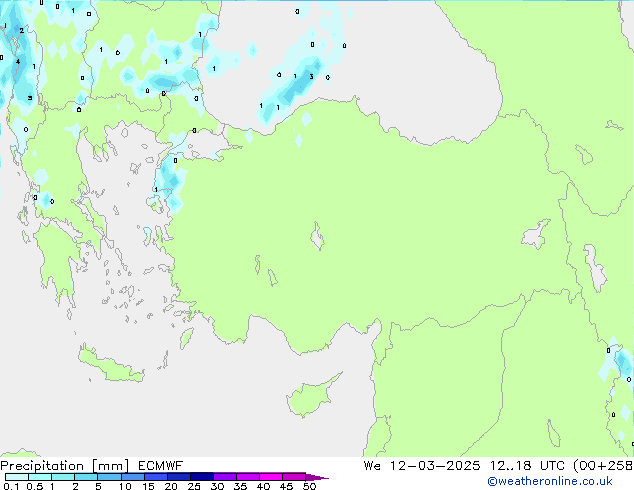
Task: Pick the 15–20 mm legend swatch
Action: click(x=155, y=477)
